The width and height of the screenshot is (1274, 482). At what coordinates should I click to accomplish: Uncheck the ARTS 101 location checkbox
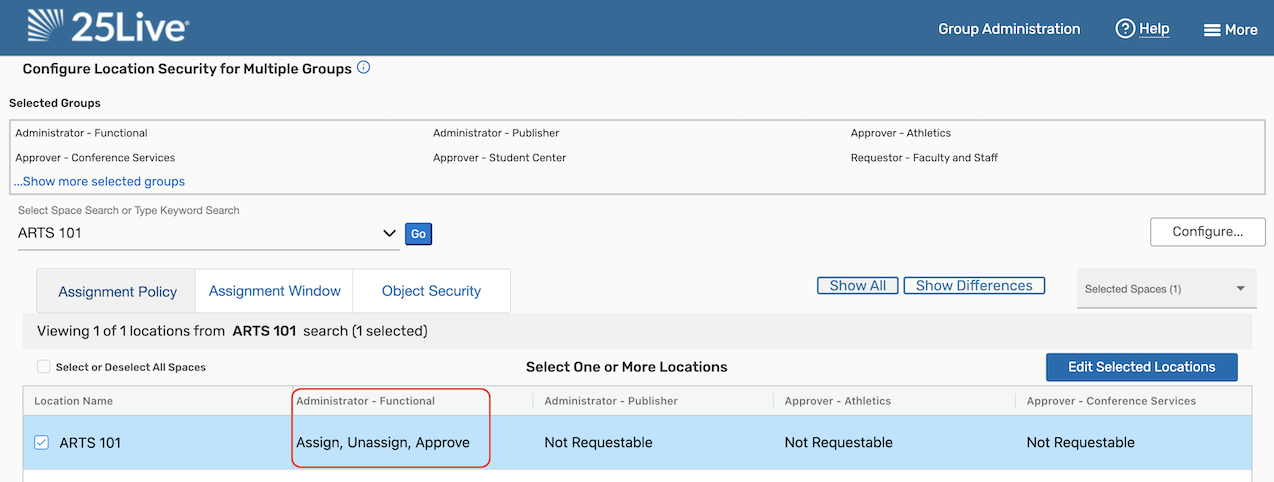42,442
